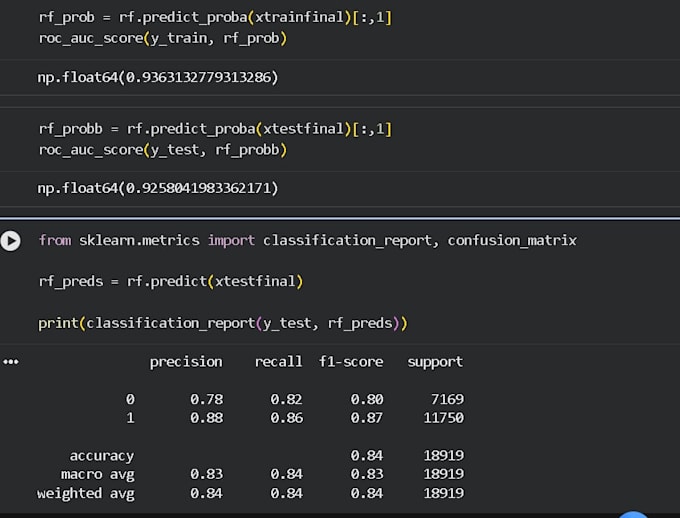680x518 pixels.
Task: Select the accuracy f1-score value 0.84
Action: [367, 456]
